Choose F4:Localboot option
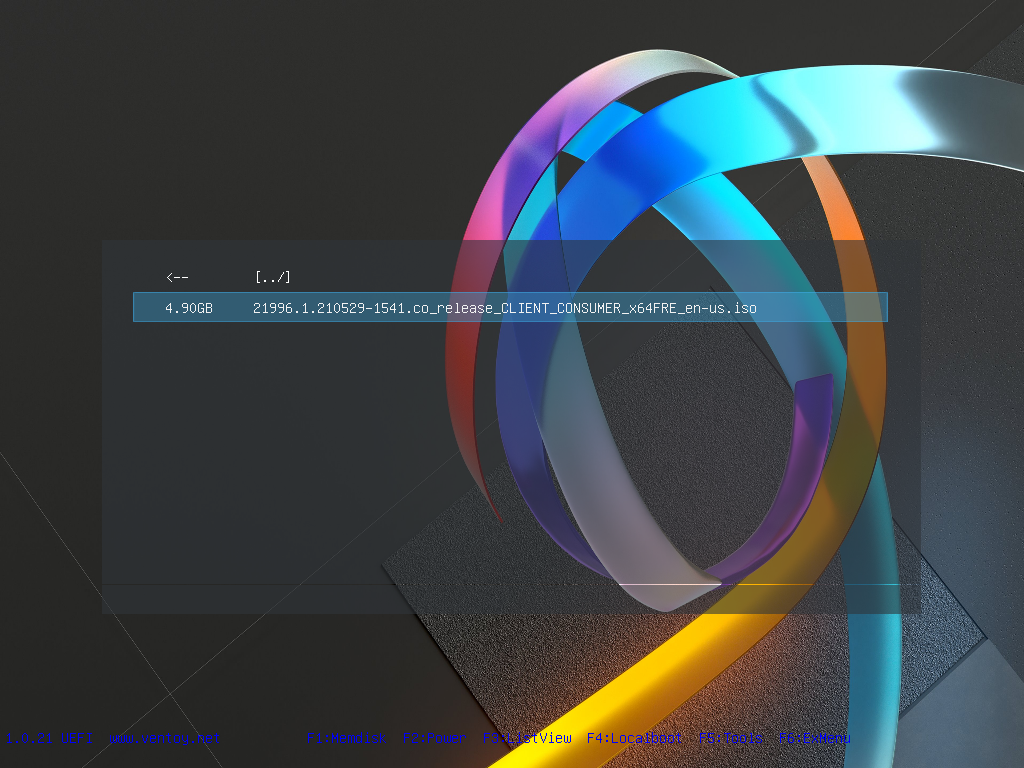Screen dimensions: 1024x768 [634, 738]
